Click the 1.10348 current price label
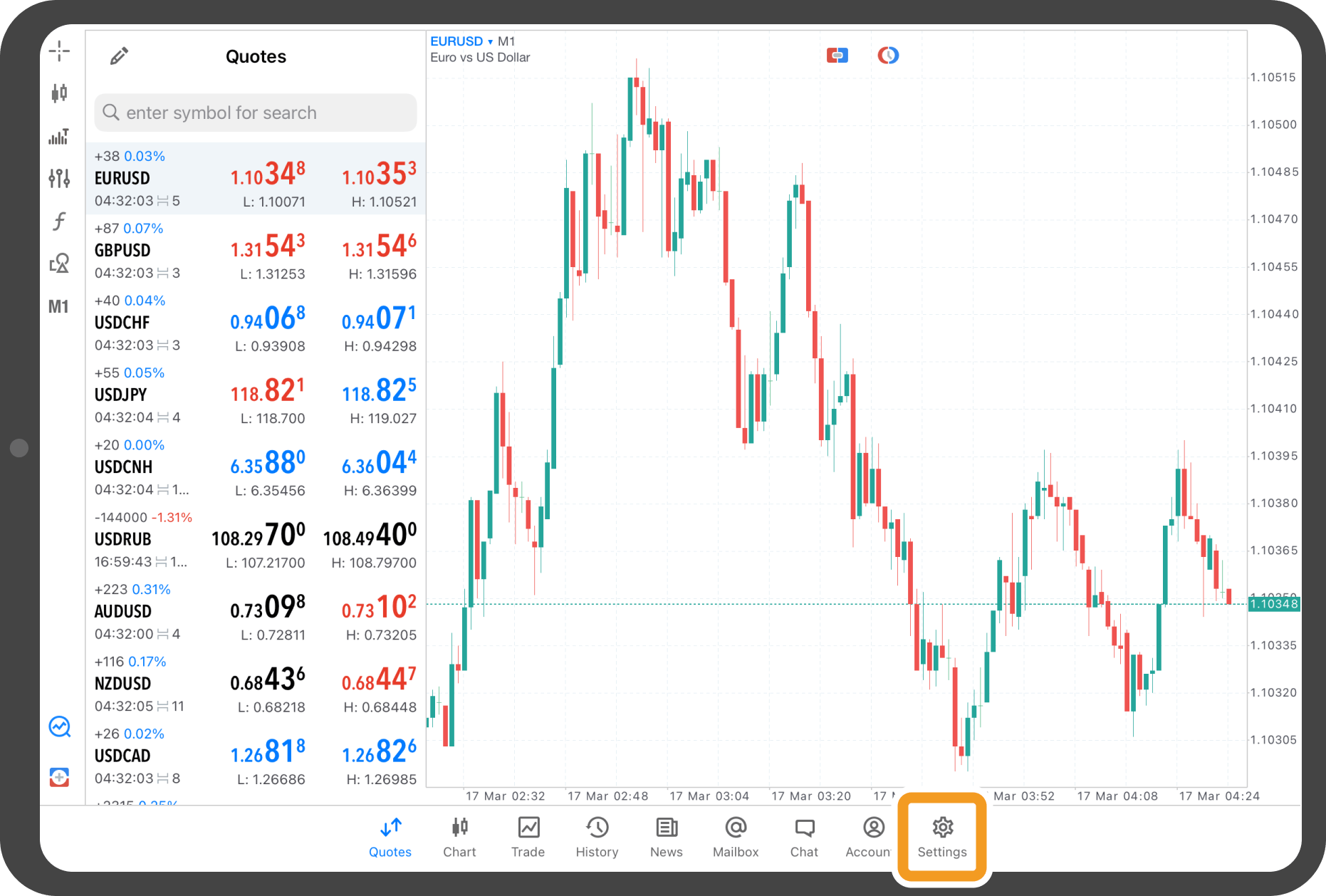Image resolution: width=1326 pixels, height=896 pixels. point(1274,604)
